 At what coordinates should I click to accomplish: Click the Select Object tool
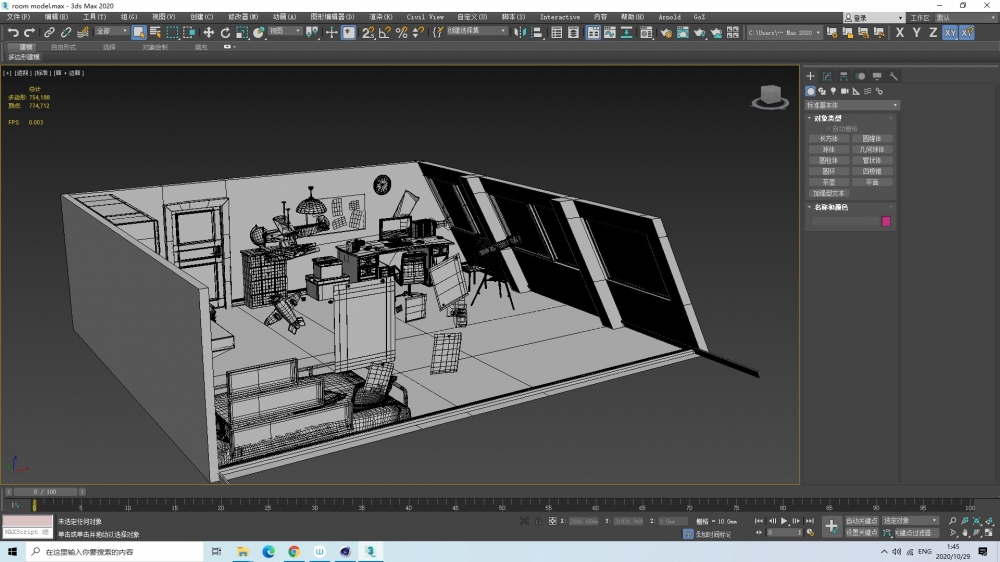tap(139, 33)
